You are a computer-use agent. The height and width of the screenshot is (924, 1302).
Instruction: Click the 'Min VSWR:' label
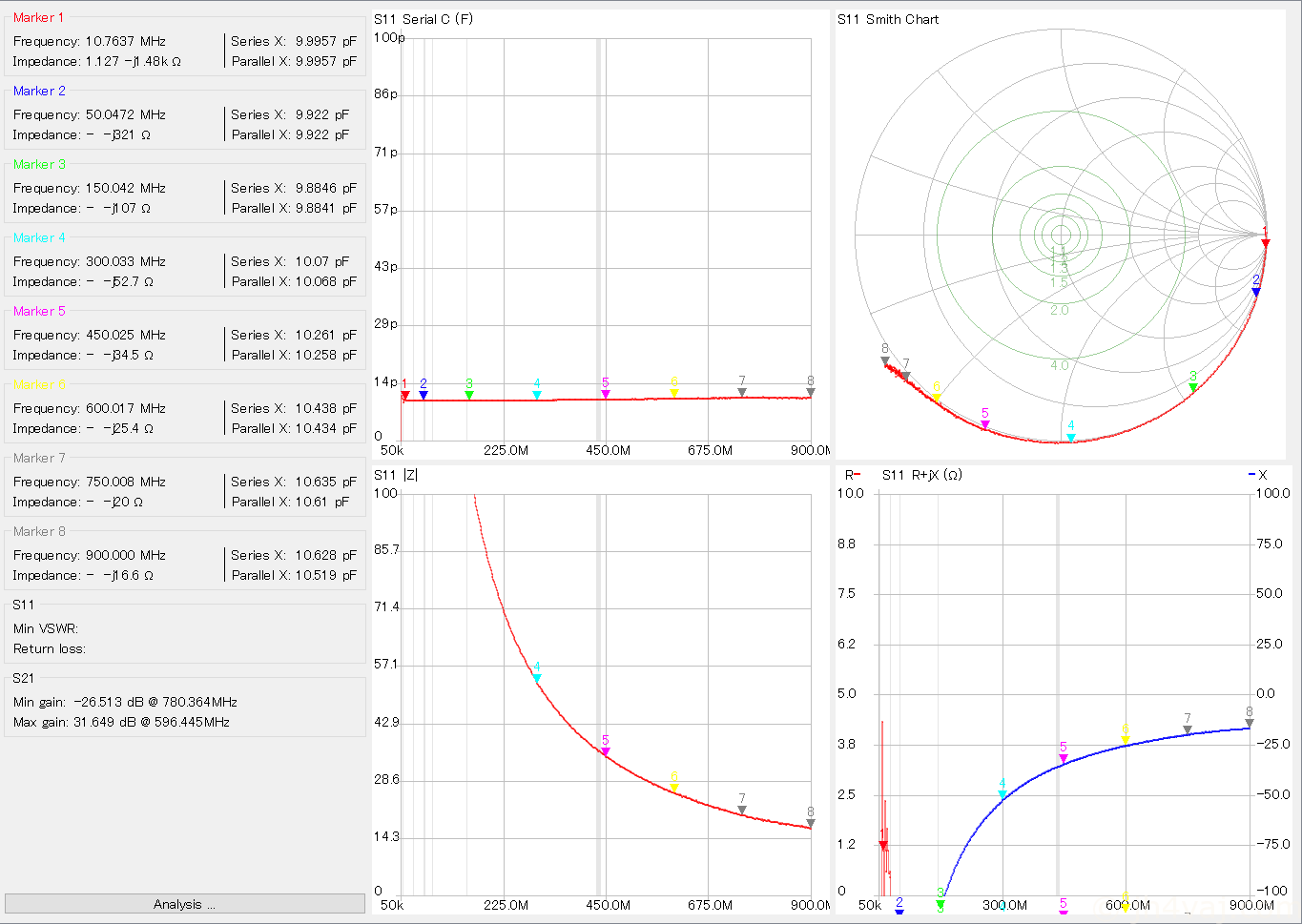[46, 628]
